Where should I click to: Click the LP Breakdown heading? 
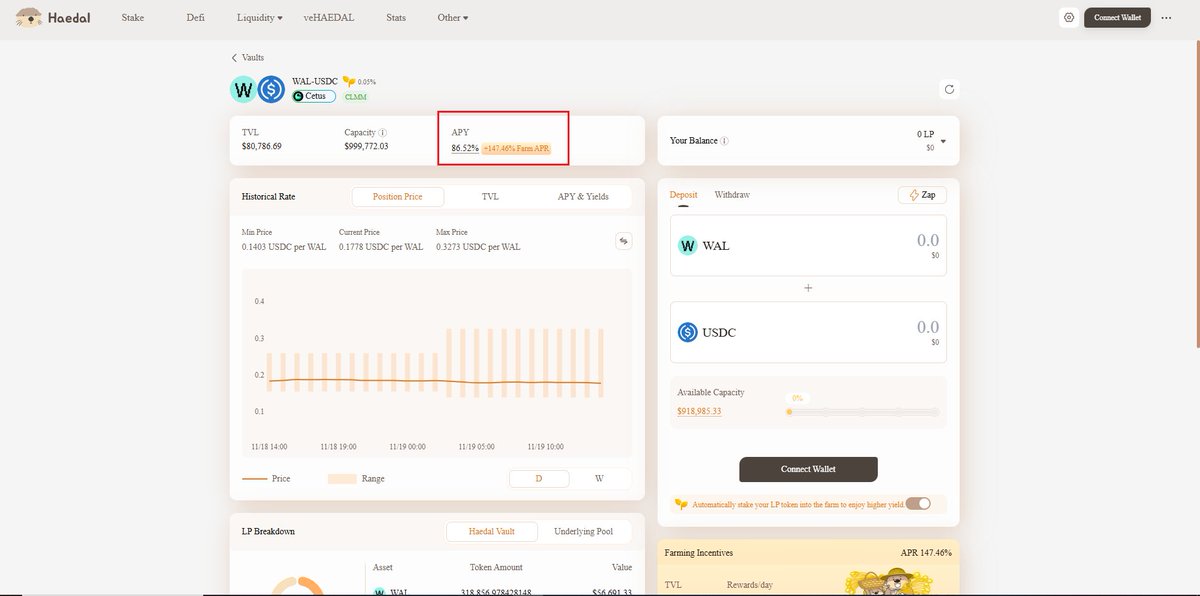pyautogui.click(x=268, y=531)
